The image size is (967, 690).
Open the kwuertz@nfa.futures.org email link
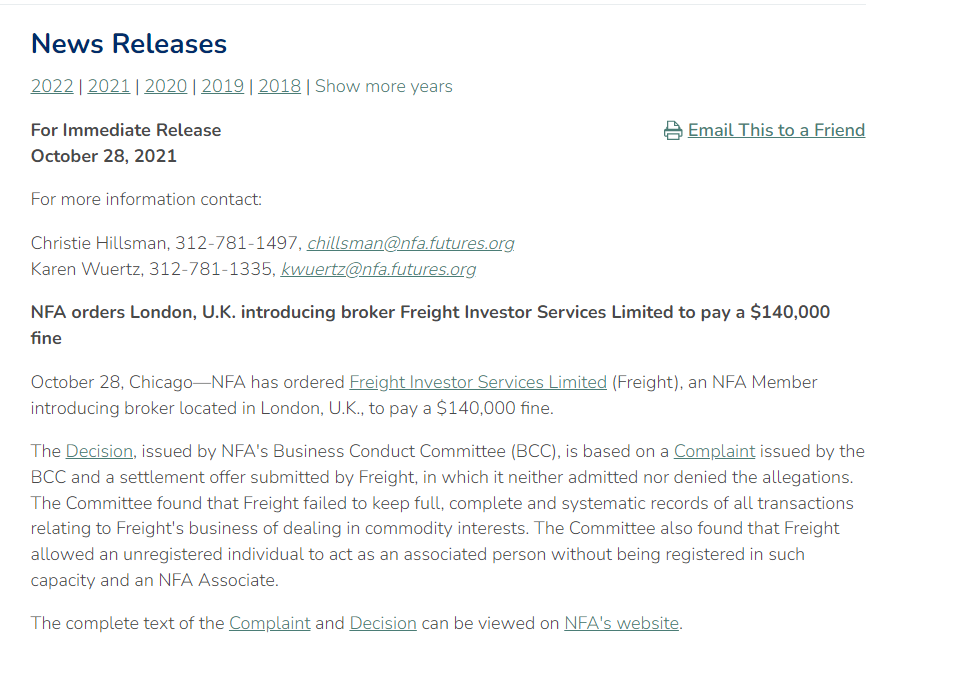click(x=378, y=269)
